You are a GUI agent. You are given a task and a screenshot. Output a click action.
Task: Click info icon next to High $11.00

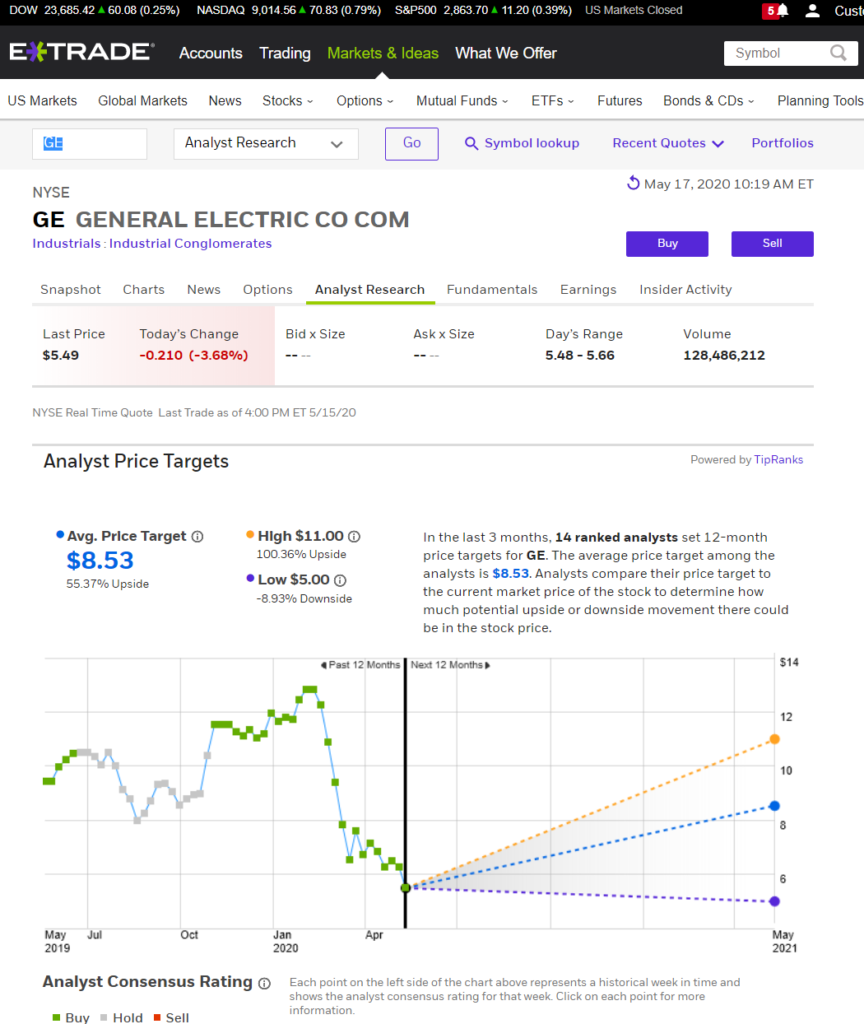tap(354, 537)
